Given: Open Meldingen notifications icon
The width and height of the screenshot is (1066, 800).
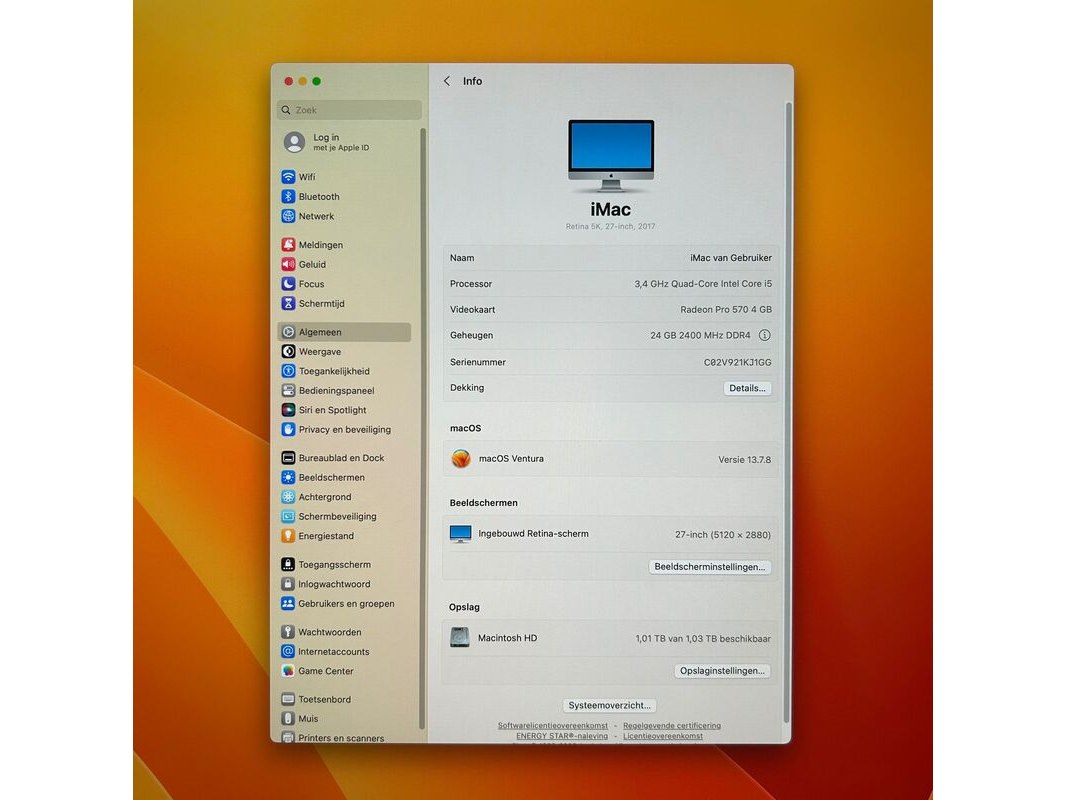Looking at the screenshot, I should pyautogui.click(x=288, y=245).
